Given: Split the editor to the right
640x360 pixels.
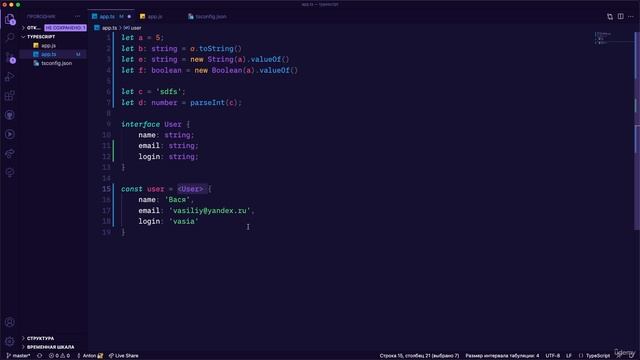Looking at the screenshot, I should 620,16.
